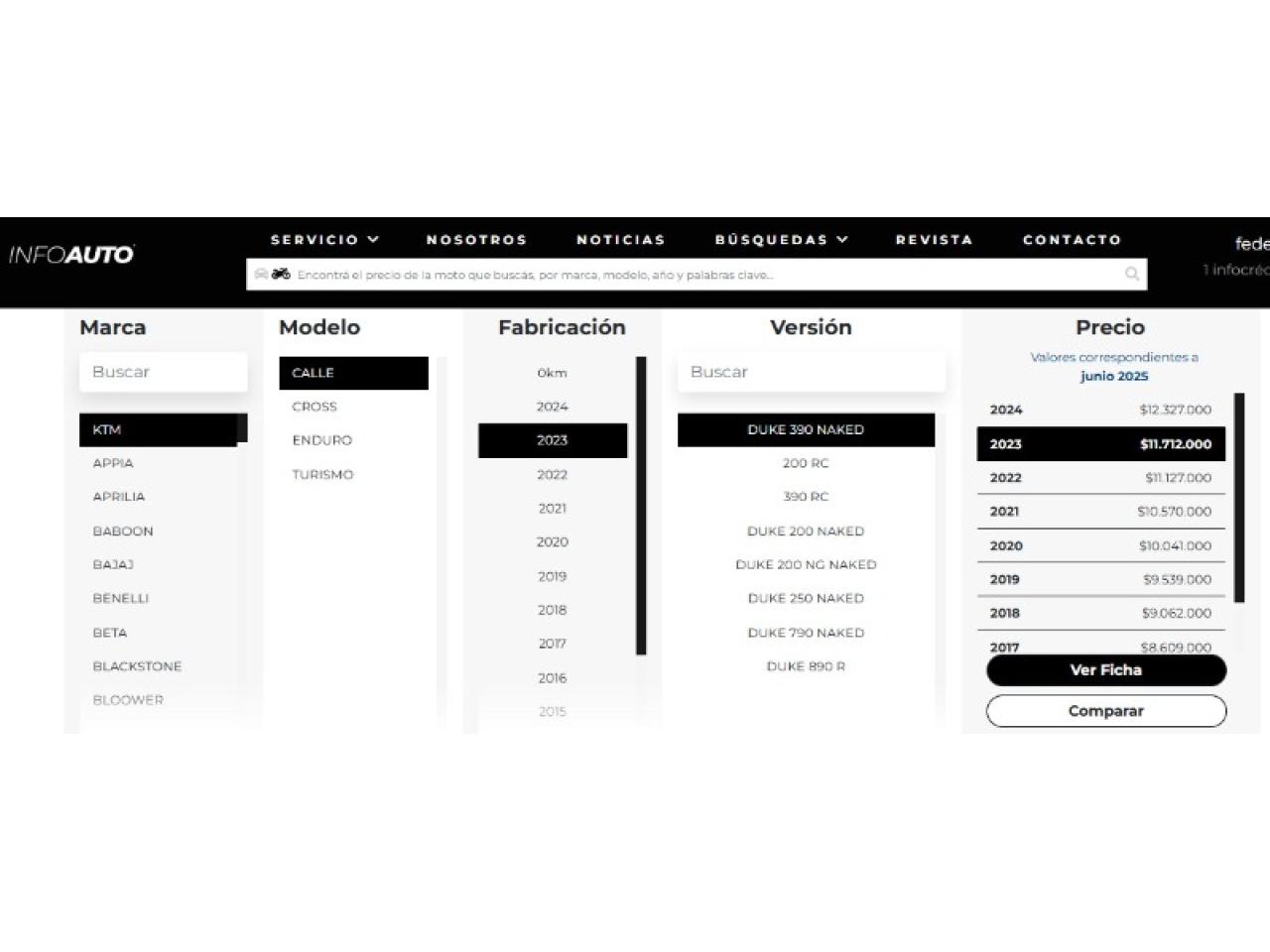This screenshot has width=1270, height=952.
Task: Click the search magnifier icon
Action: click(x=1132, y=275)
